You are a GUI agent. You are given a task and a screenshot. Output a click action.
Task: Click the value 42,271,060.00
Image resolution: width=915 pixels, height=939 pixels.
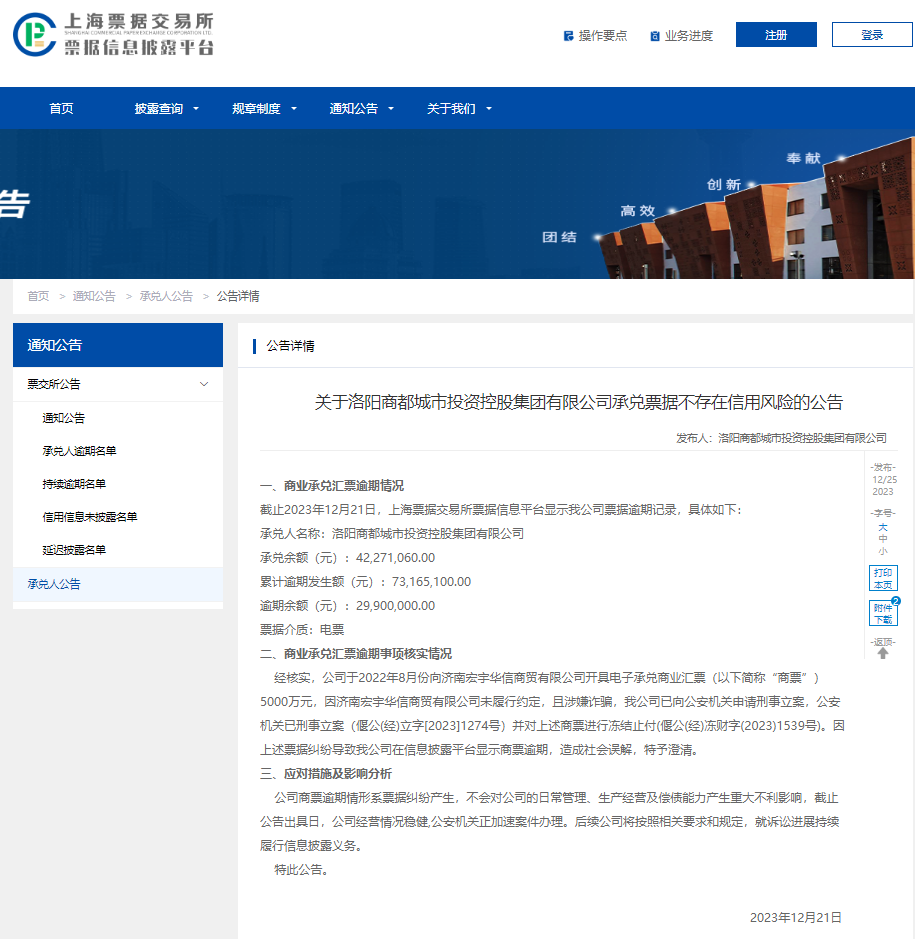pyautogui.click(x=395, y=558)
